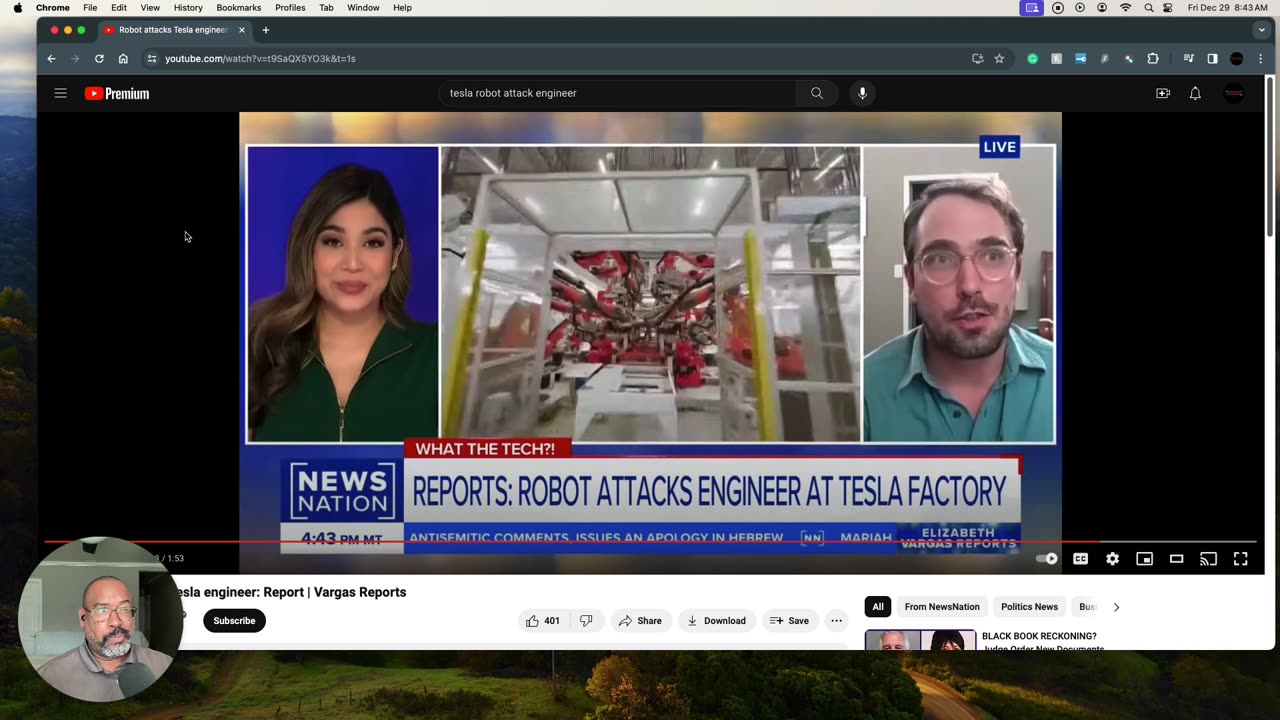Open player settings gear
1280x720 pixels.
(1112, 559)
